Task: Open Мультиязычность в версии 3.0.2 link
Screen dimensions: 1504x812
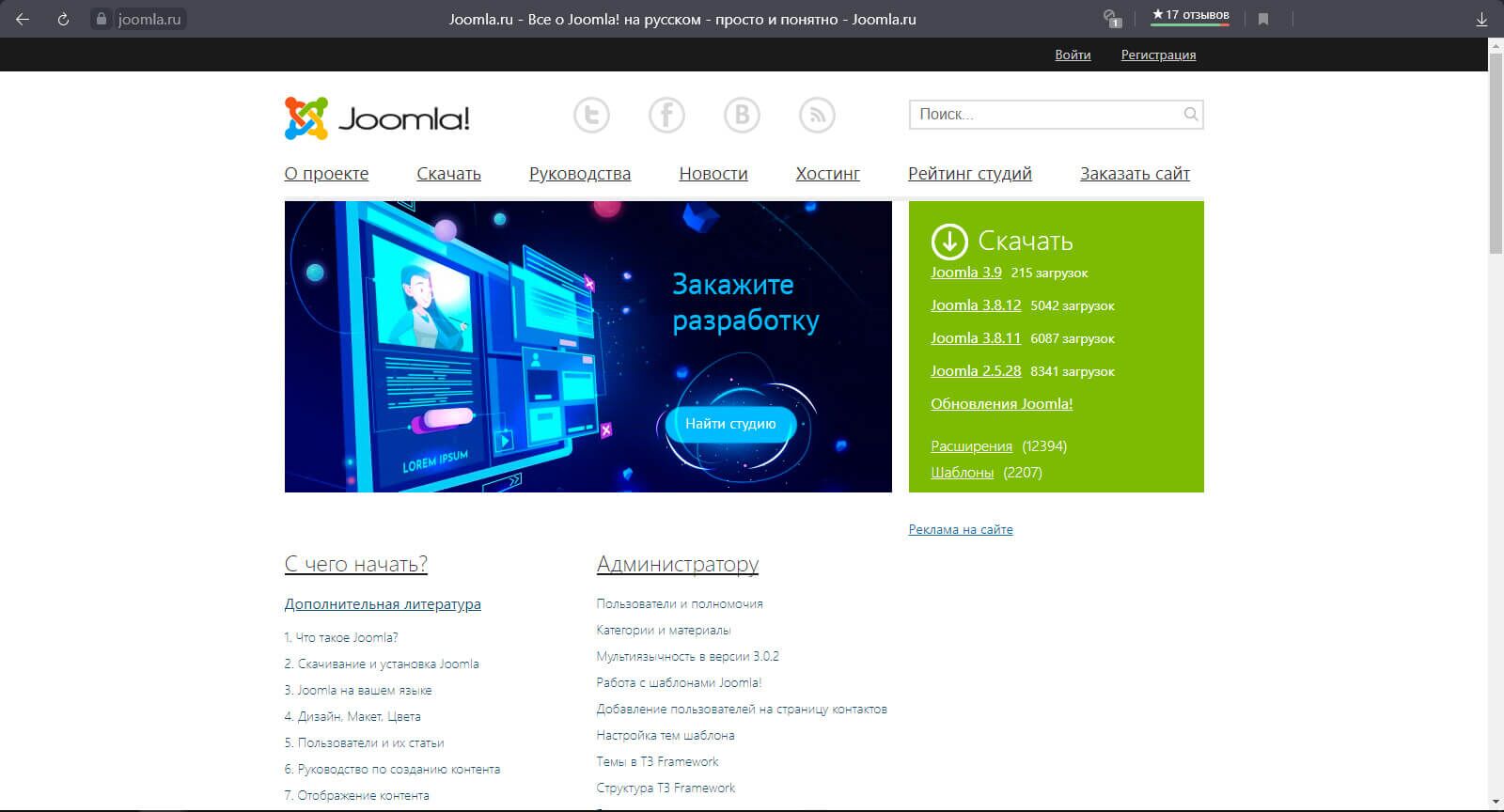Action: 688,656
